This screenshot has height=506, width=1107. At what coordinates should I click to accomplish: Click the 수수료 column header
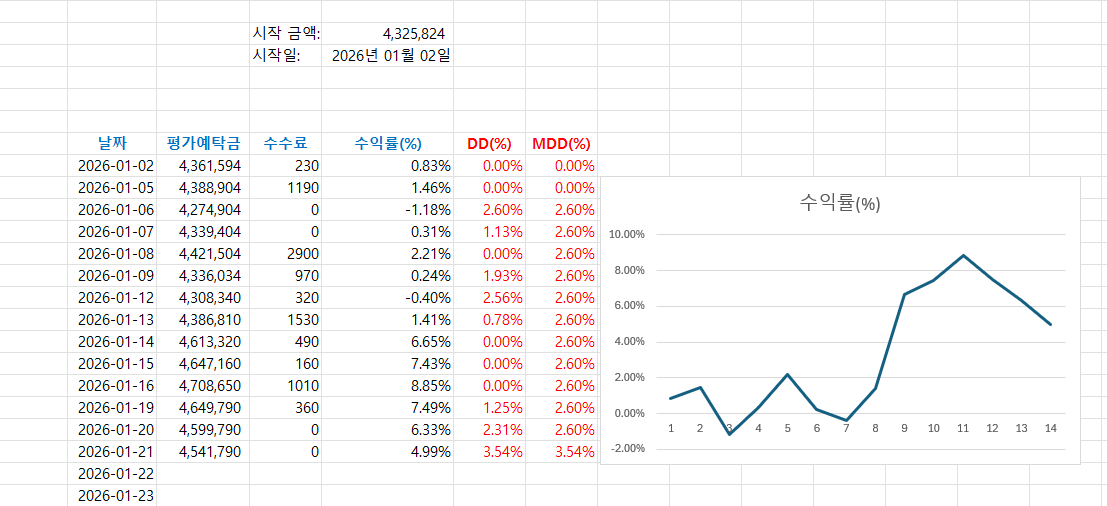[x=285, y=144]
